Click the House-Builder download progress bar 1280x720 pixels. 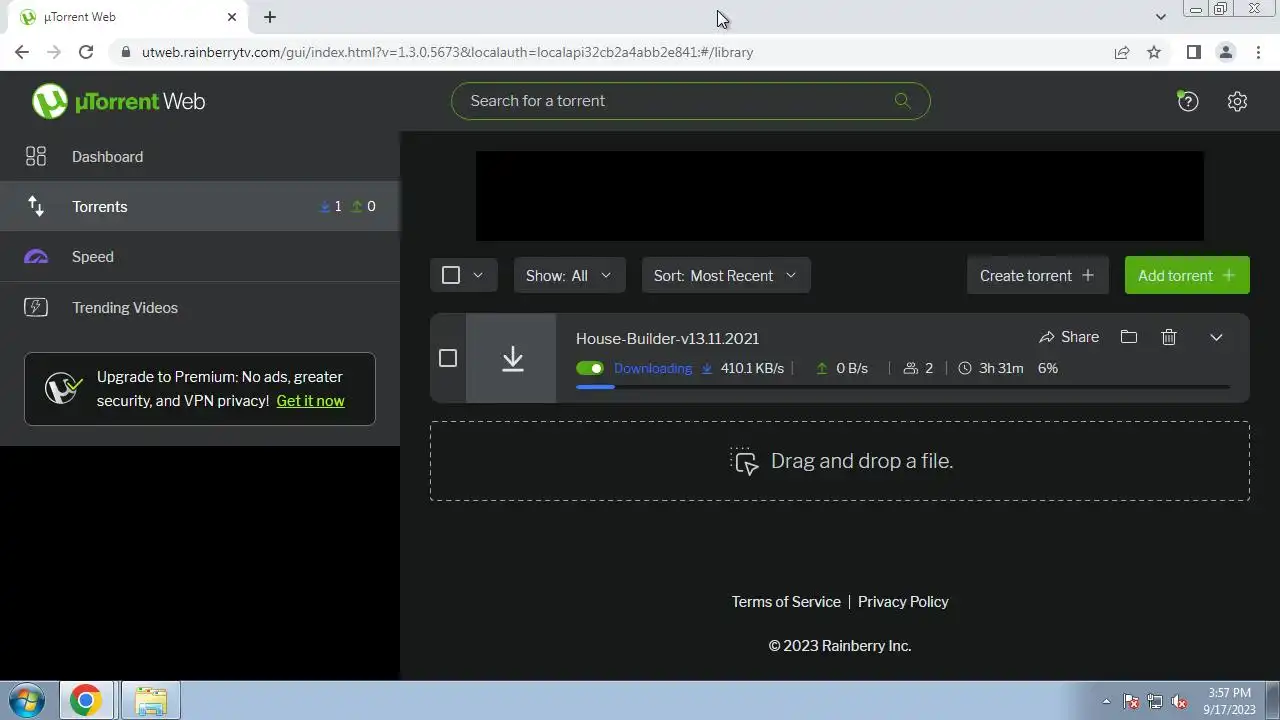pos(903,387)
